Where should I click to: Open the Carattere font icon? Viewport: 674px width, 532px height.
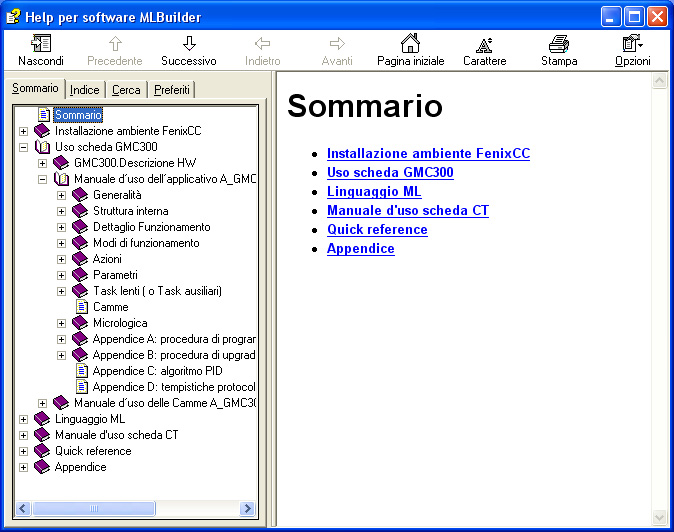[484, 45]
